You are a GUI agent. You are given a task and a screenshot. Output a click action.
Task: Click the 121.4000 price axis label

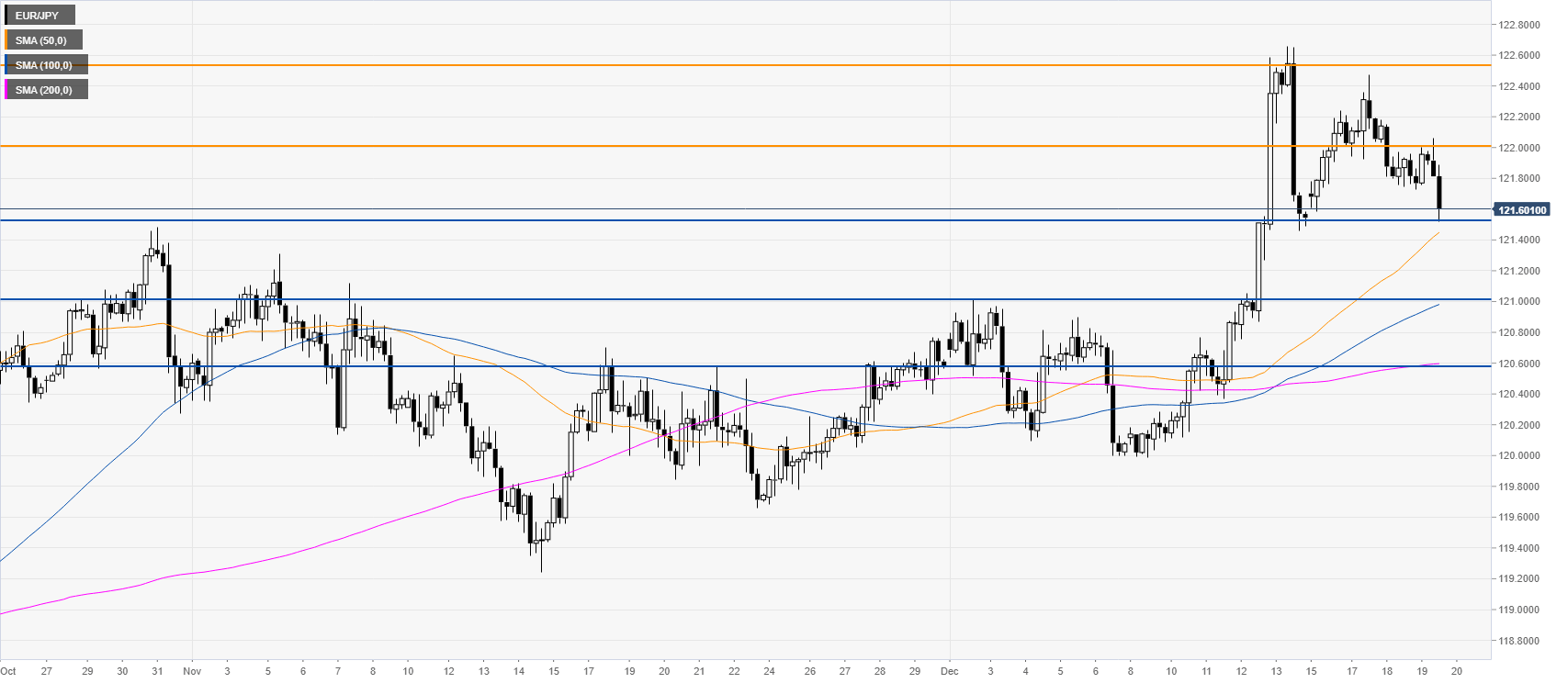(x=1519, y=240)
